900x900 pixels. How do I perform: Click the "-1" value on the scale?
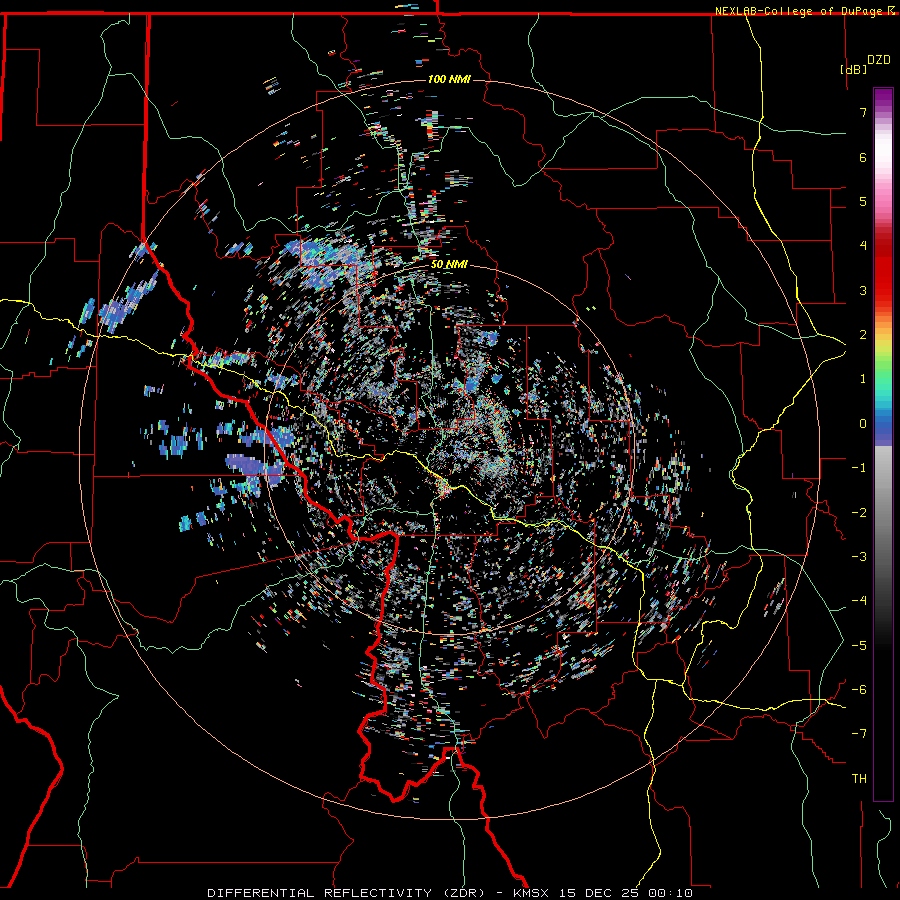click(x=859, y=468)
